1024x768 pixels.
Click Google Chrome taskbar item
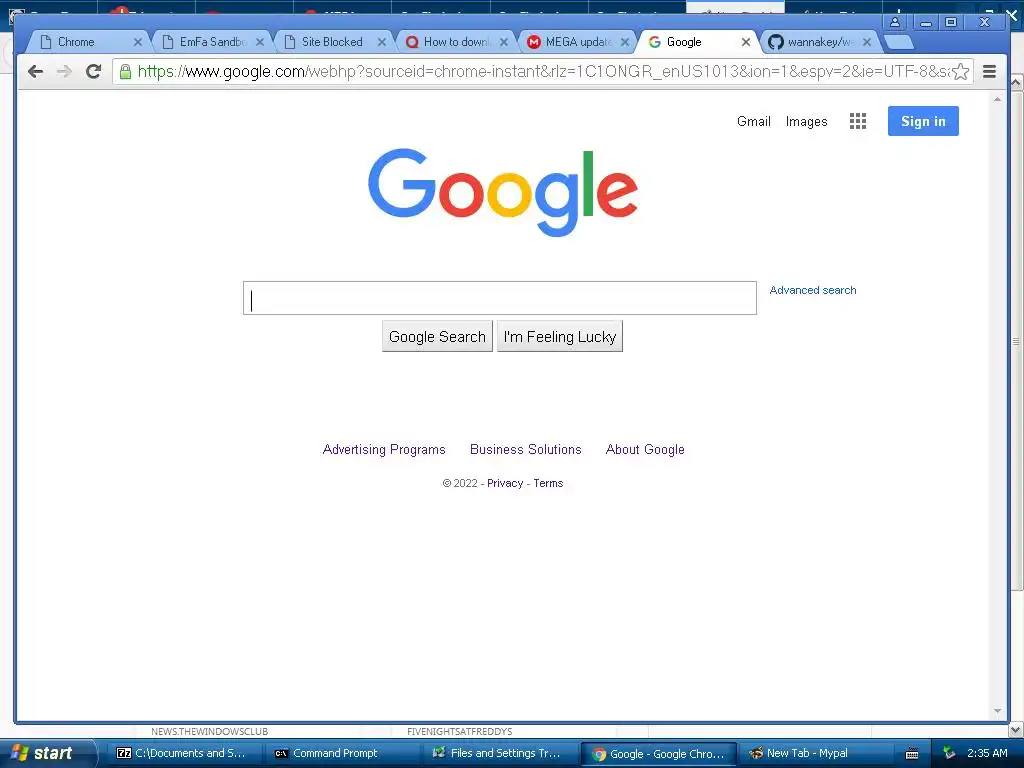point(658,754)
